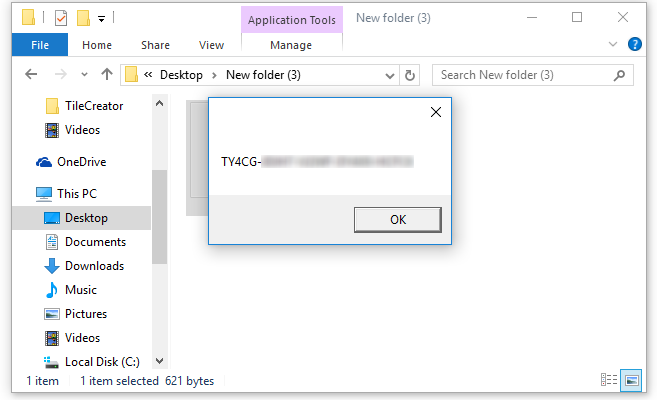This screenshot has height=400, width=657.
Task: Go up one folder level arrow
Action: (107, 75)
